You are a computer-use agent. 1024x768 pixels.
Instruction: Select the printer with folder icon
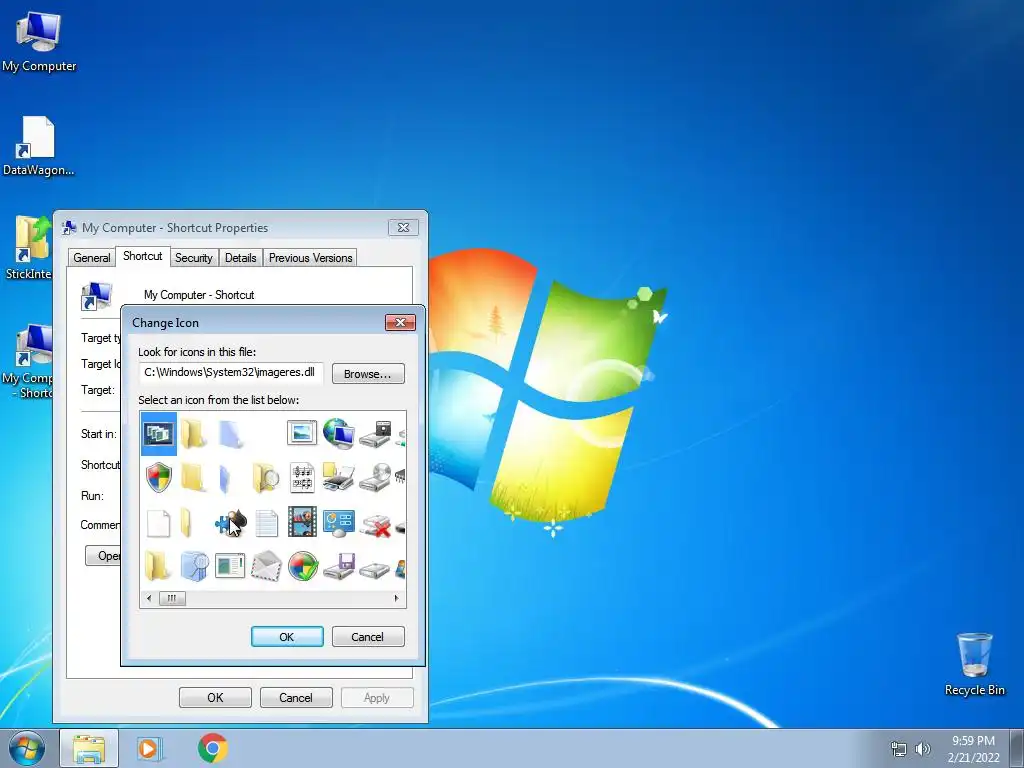click(338, 477)
